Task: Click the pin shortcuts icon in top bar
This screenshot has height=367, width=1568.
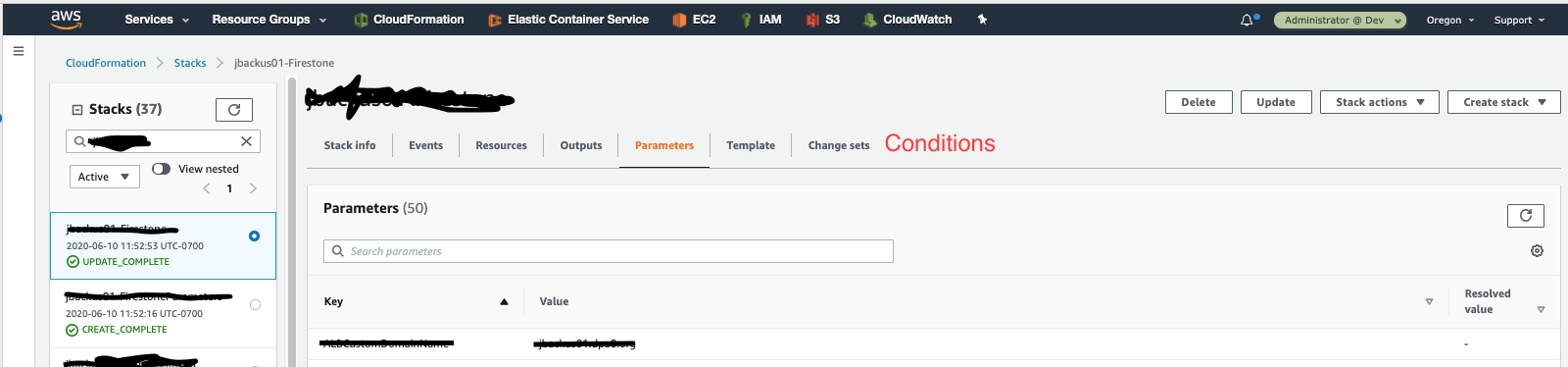Action: point(982,19)
